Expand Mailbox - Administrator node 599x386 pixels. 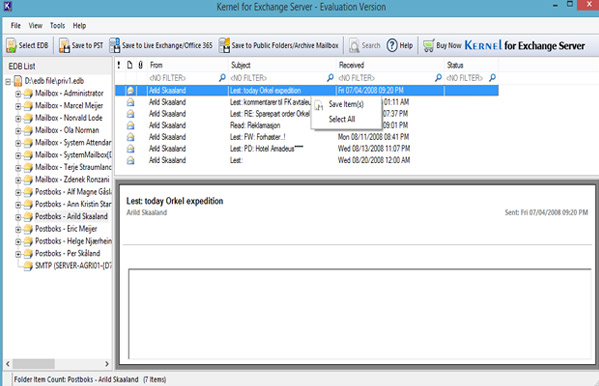[18, 94]
